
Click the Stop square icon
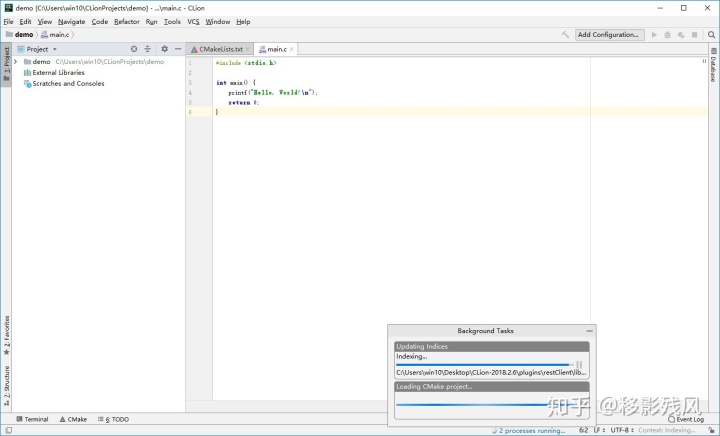click(x=694, y=35)
